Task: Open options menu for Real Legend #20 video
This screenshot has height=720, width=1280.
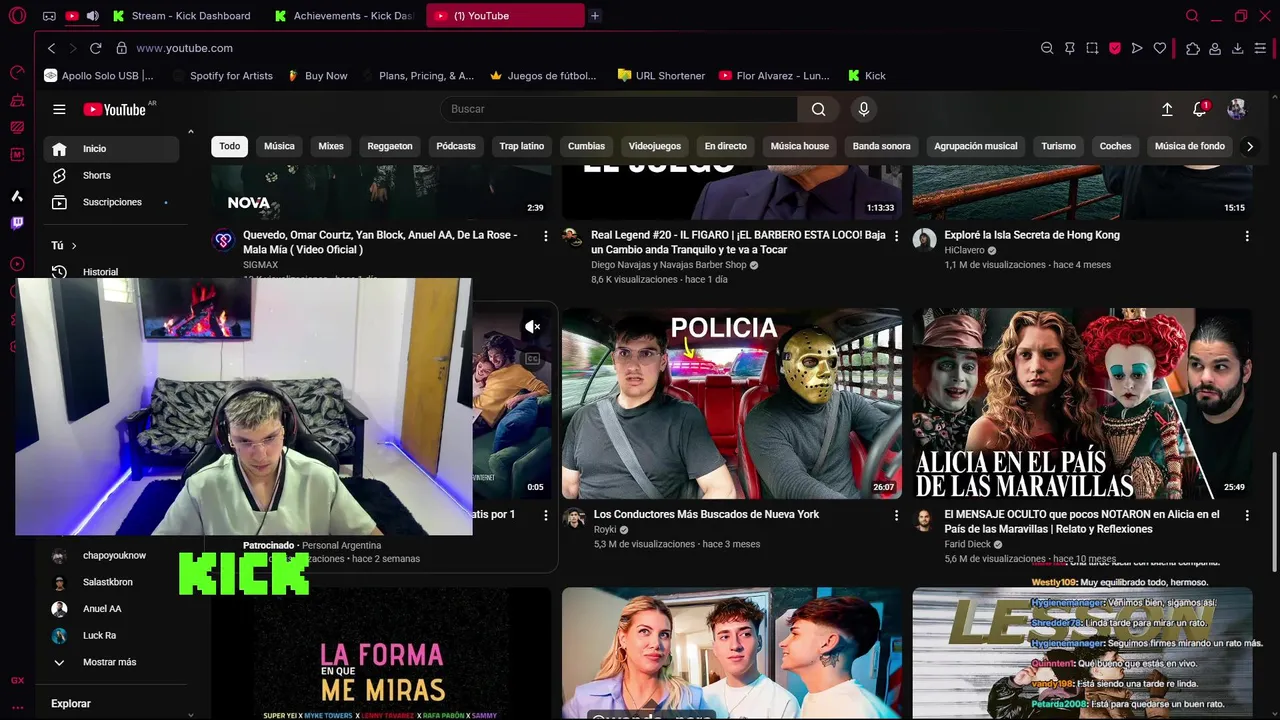Action: click(896, 236)
